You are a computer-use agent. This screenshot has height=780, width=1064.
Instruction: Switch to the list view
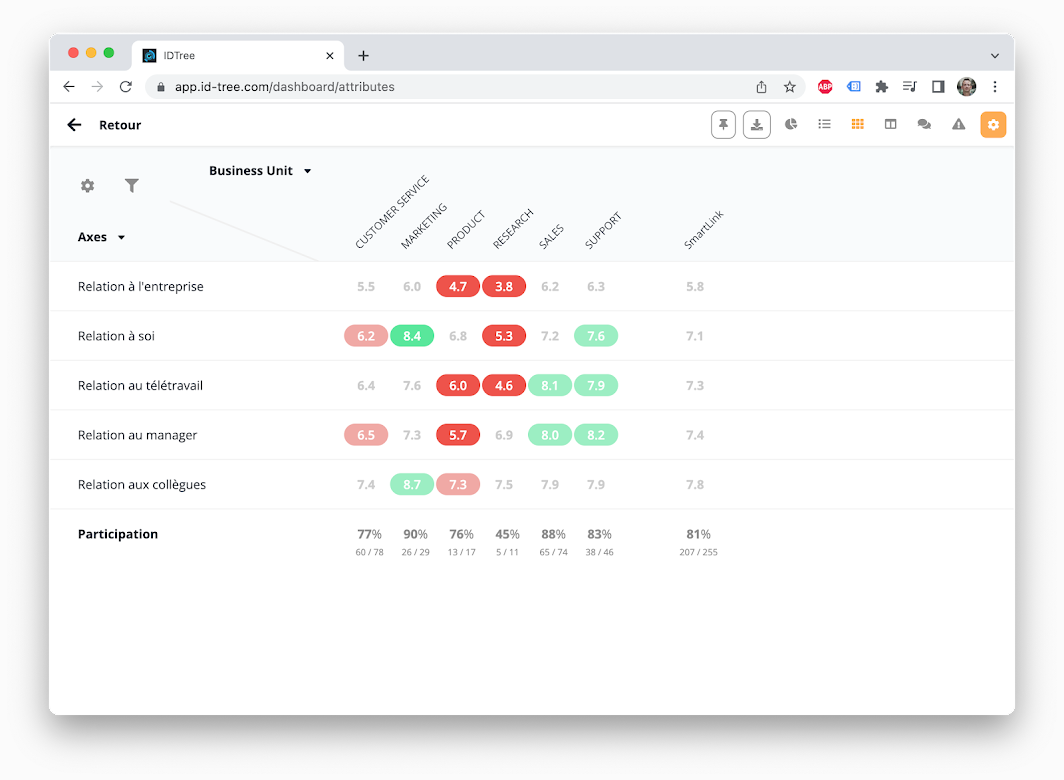coord(824,124)
